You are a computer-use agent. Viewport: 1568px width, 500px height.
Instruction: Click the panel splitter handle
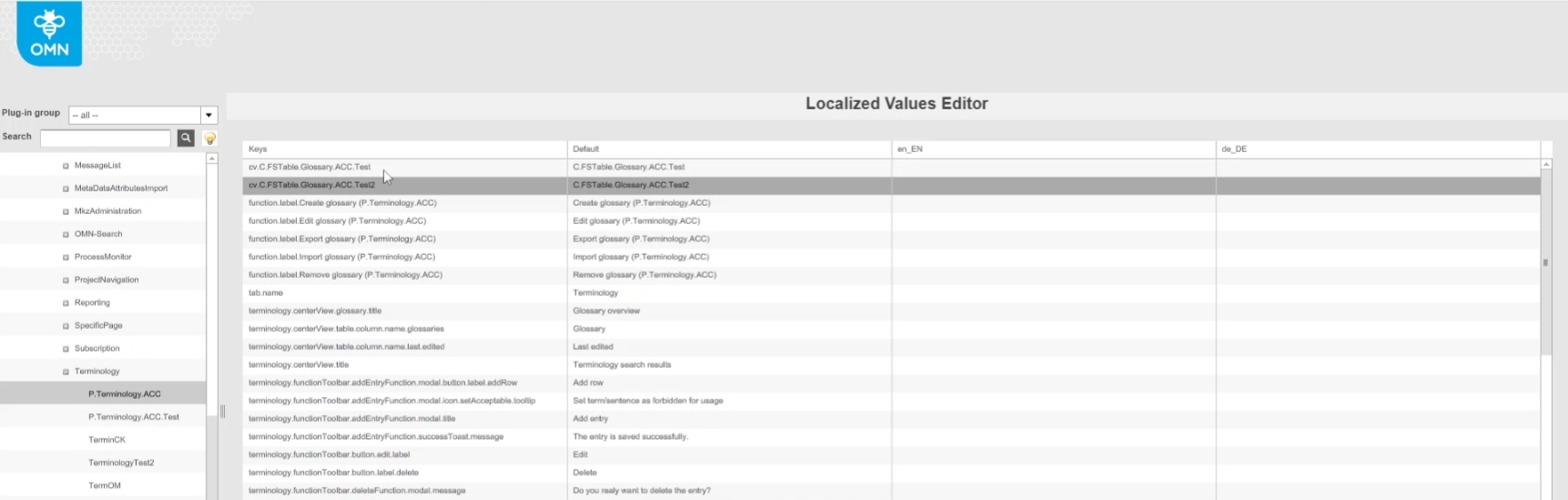tap(222, 412)
